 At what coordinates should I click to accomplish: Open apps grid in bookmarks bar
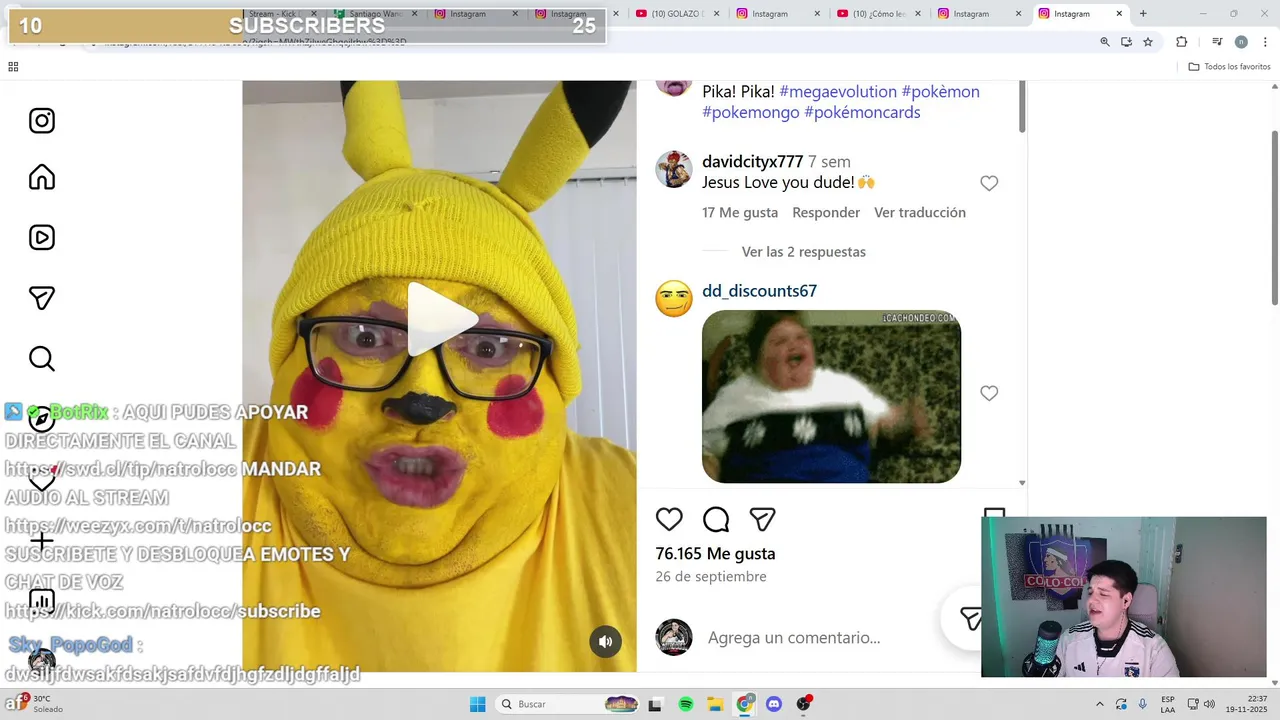point(13,67)
